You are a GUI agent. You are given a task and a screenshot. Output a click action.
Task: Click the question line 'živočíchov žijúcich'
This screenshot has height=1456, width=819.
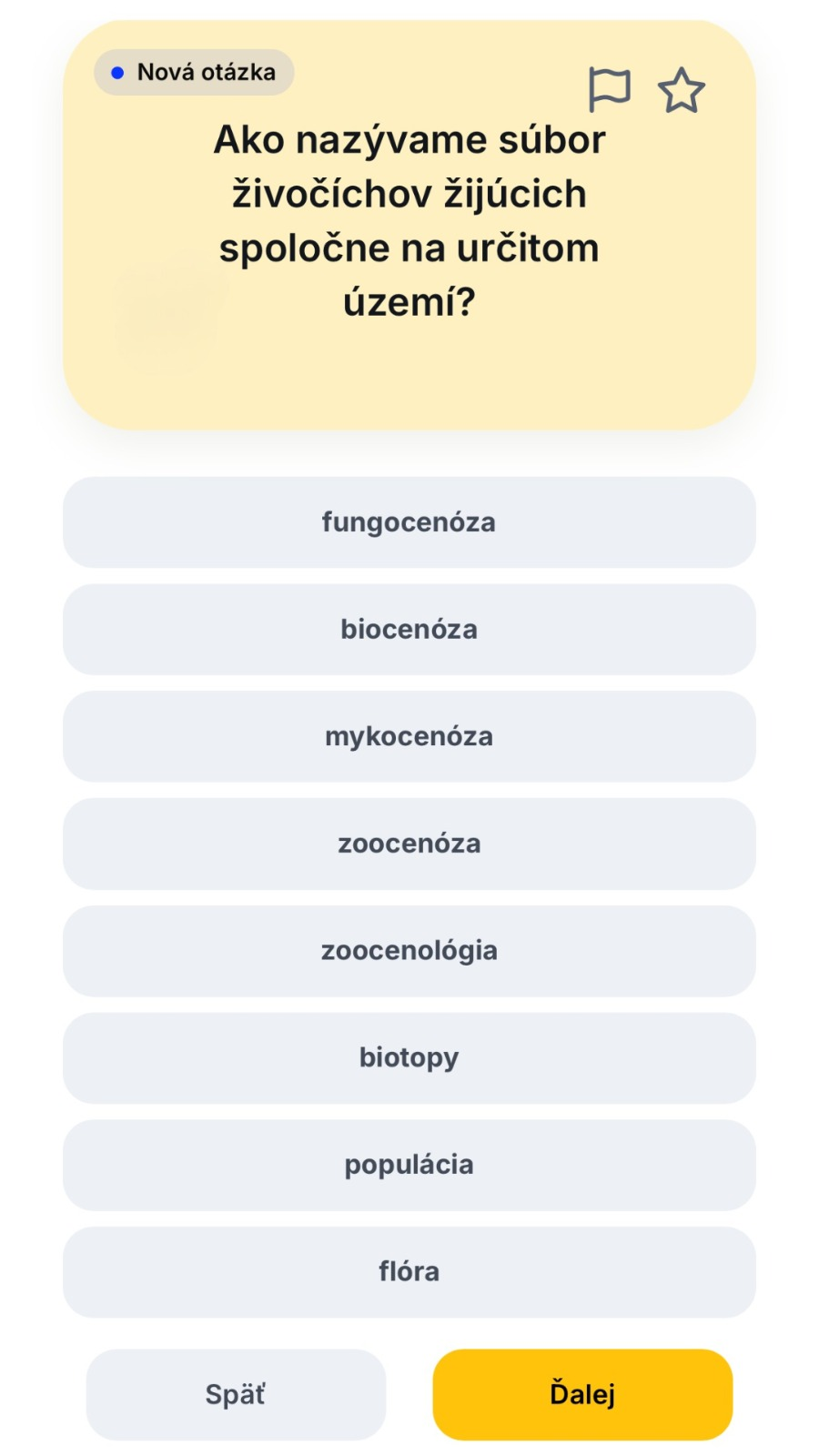click(409, 194)
